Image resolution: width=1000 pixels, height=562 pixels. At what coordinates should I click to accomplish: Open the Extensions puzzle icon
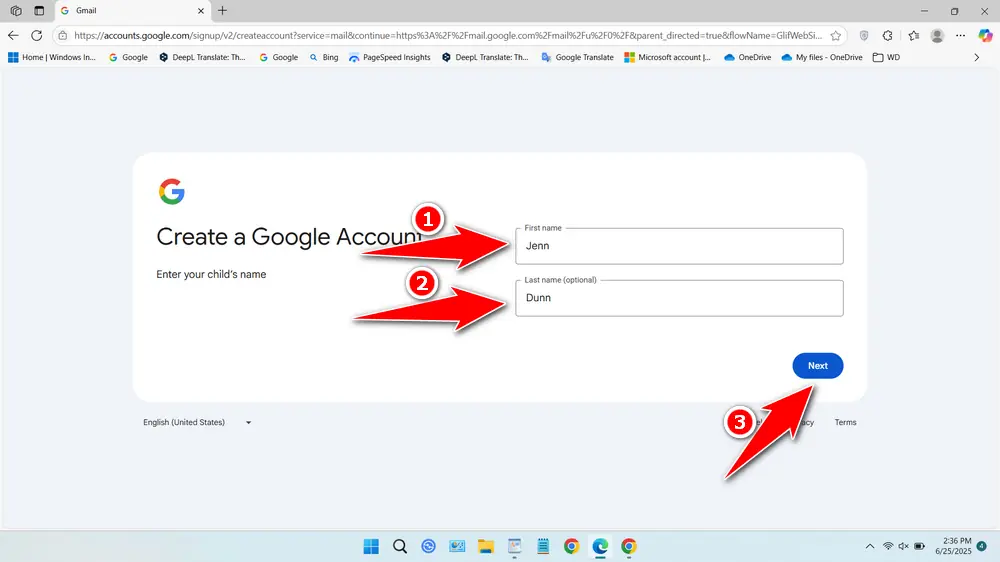point(888,36)
